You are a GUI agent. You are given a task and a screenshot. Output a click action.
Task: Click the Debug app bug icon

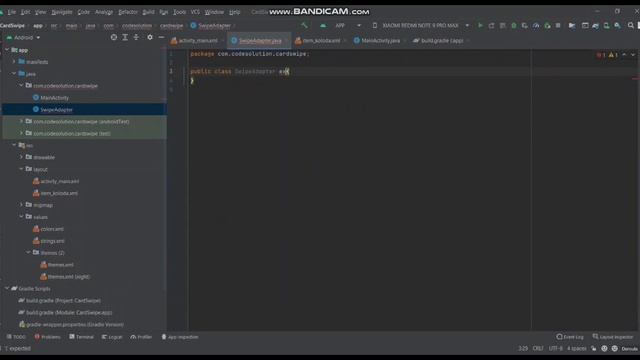click(514, 25)
